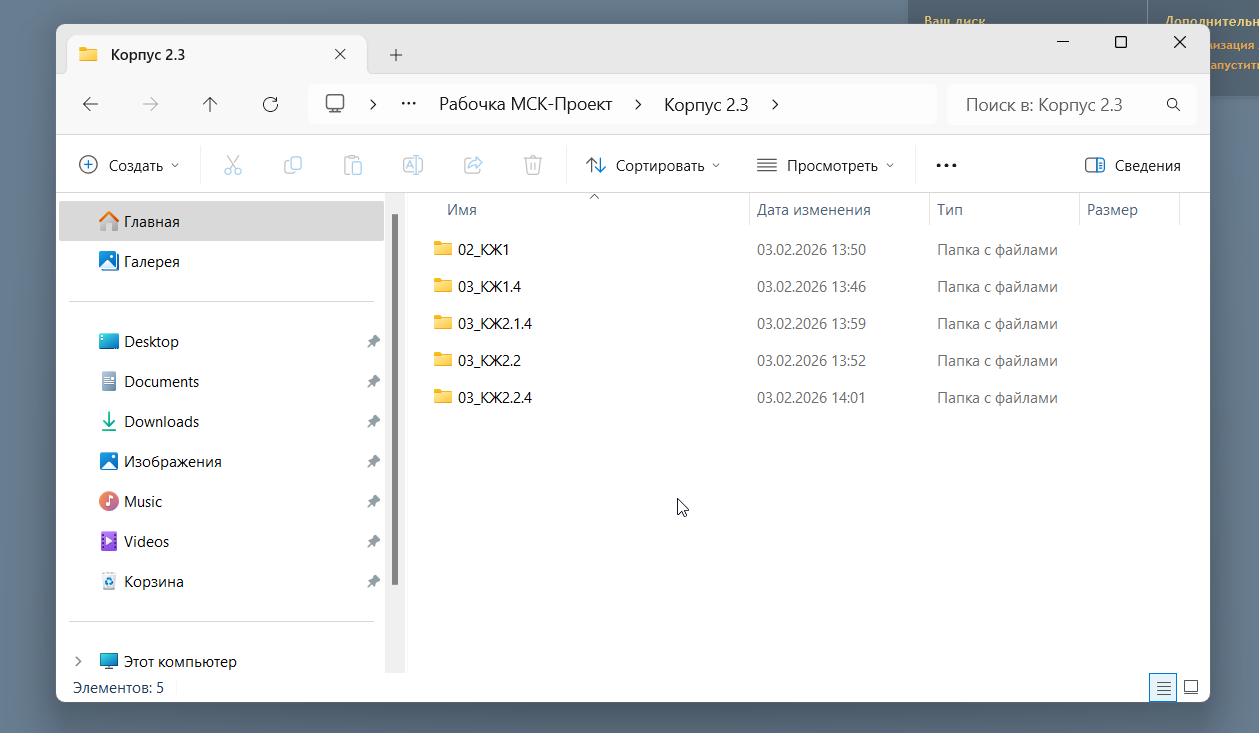This screenshot has height=733, width=1259.
Task: Click the Cut scissors icon
Action: pos(233,165)
